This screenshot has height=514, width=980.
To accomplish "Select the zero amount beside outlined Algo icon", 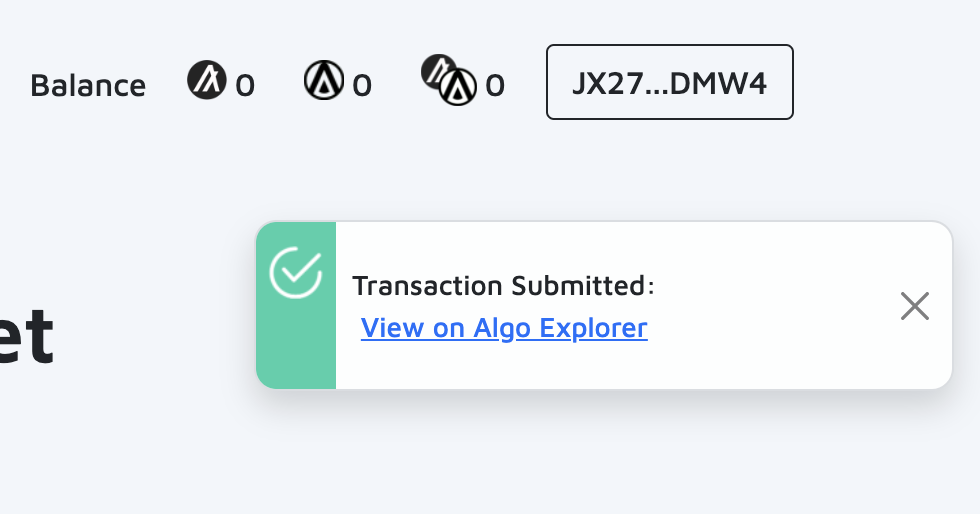I will [x=362, y=86].
